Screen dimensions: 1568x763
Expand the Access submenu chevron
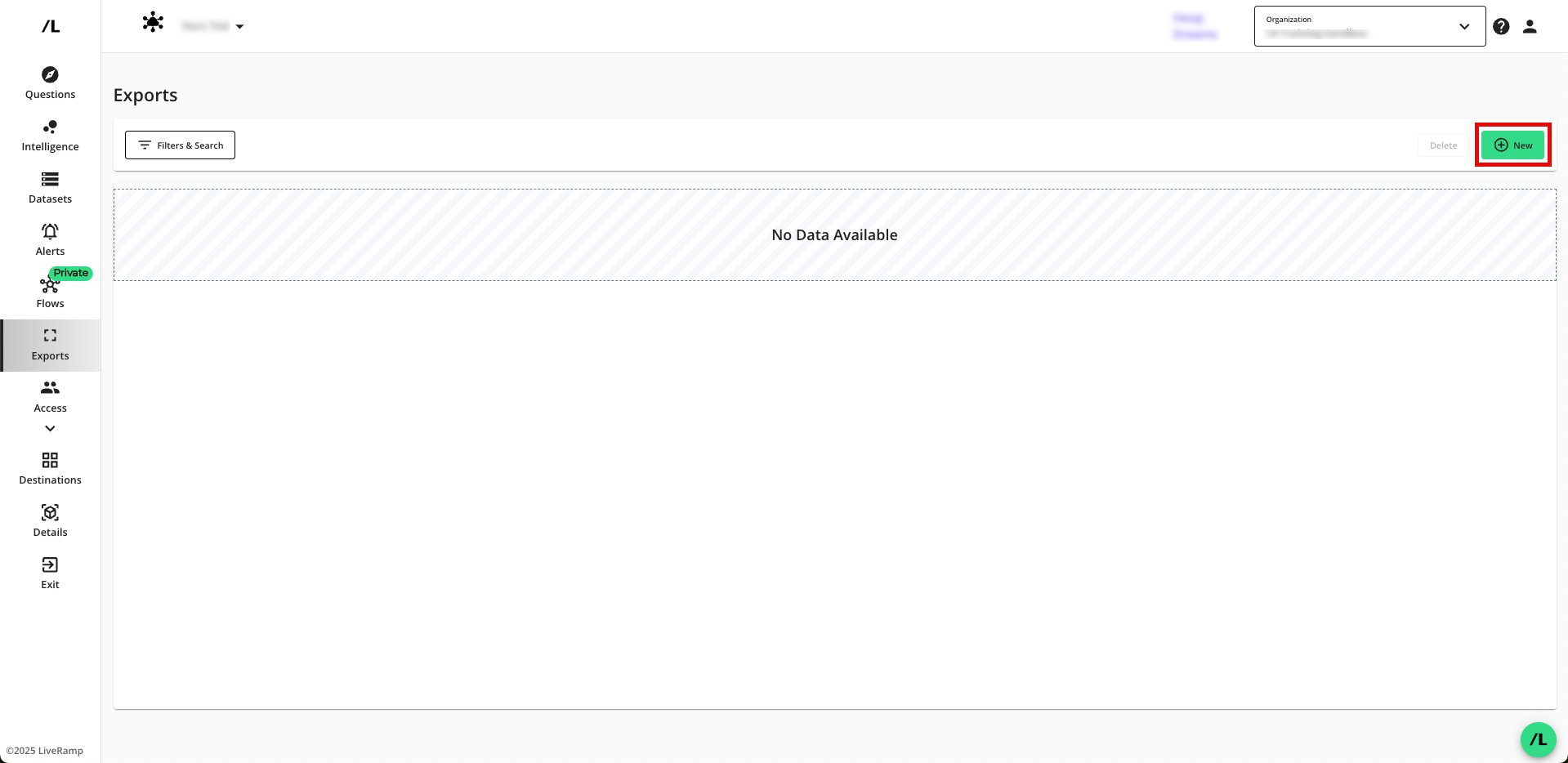coord(50,429)
